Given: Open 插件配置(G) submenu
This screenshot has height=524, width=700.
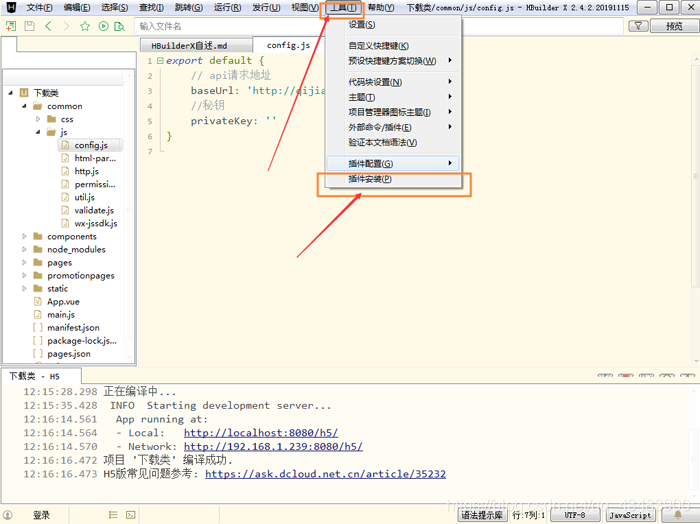Looking at the screenshot, I should 393,164.
